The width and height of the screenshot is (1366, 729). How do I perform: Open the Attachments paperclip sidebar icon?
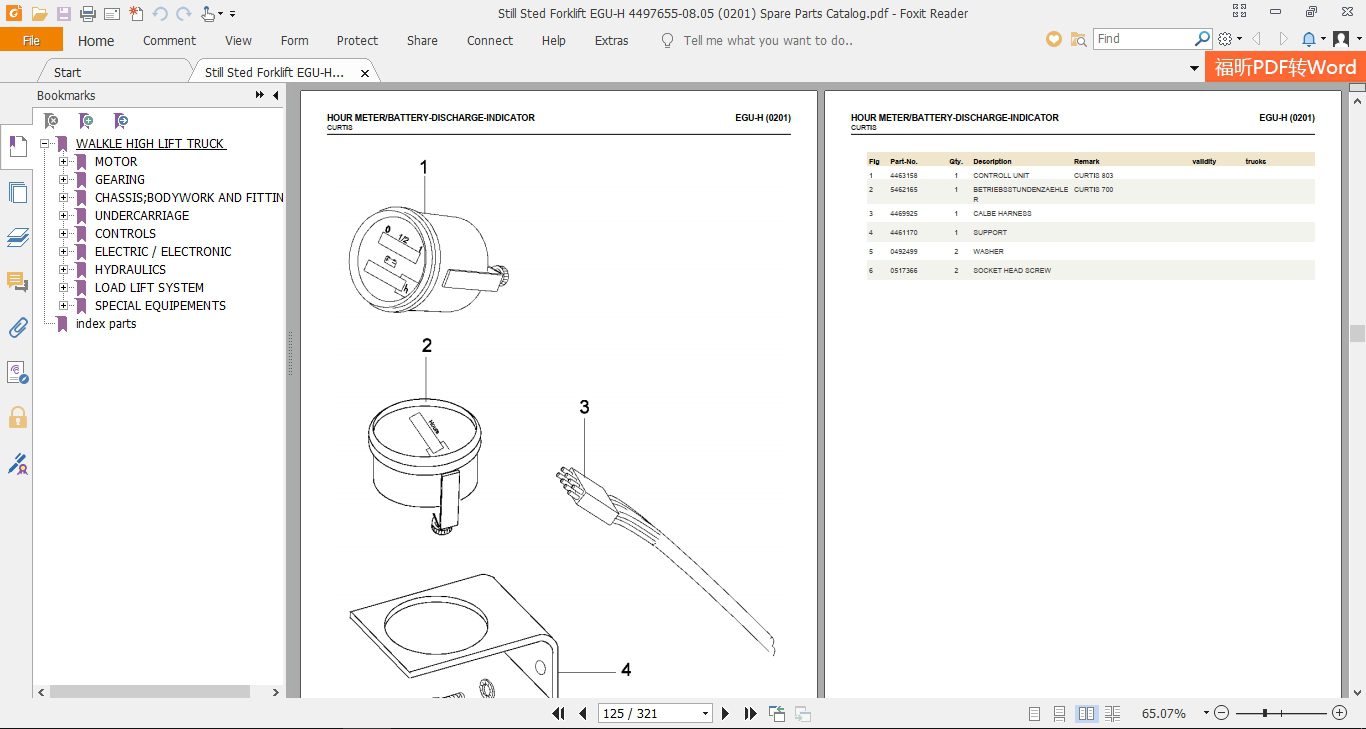click(x=17, y=327)
